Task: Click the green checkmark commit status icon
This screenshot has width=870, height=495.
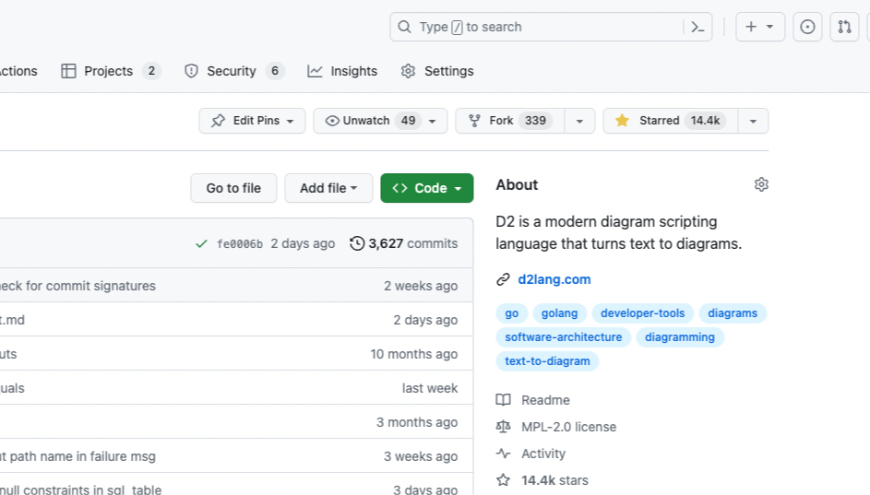Action: (x=202, y=243)
